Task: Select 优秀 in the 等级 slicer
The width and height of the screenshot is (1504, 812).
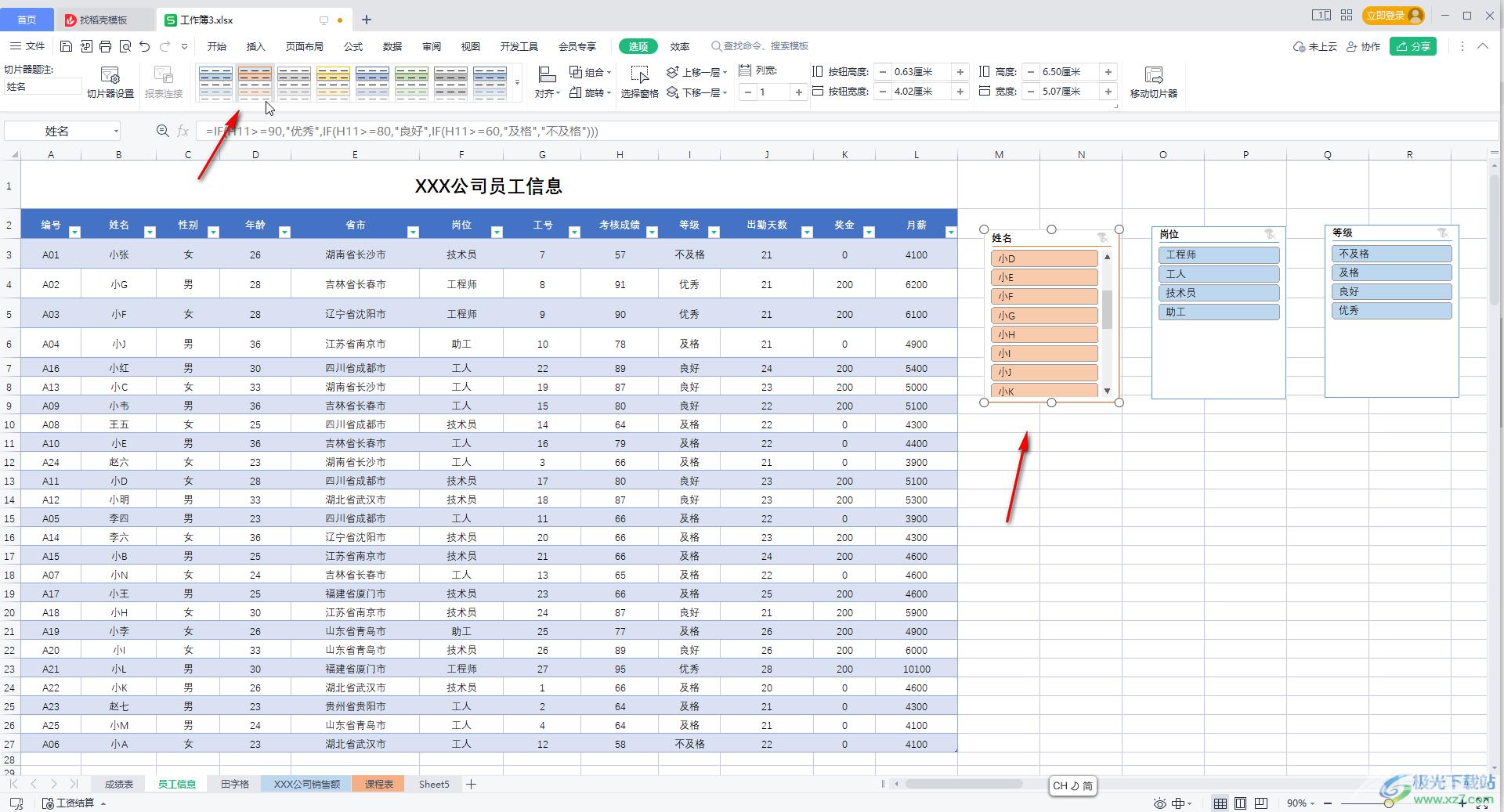Action: pos(1391,310)
